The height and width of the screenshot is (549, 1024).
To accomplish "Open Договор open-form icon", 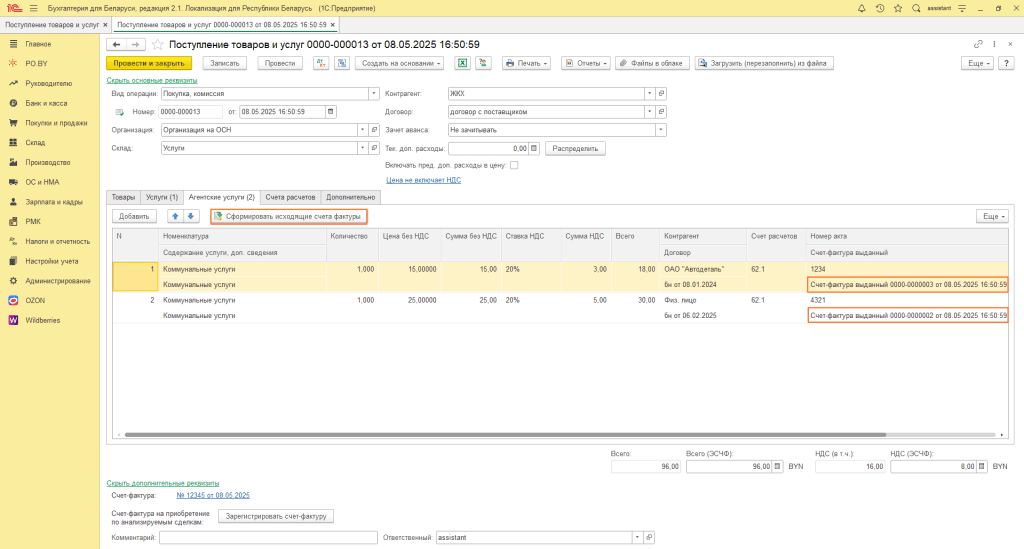I will click(661, 112).
